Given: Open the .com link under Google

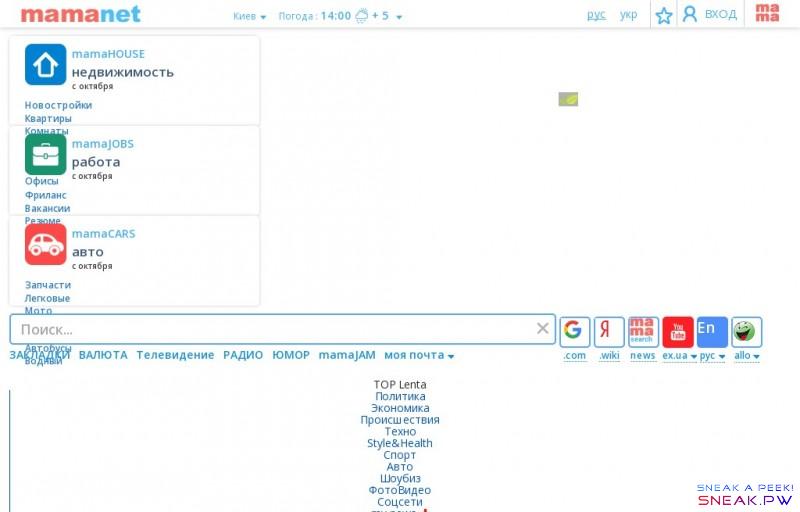Looking at the screenshot, I should click(x=574, y=355).
